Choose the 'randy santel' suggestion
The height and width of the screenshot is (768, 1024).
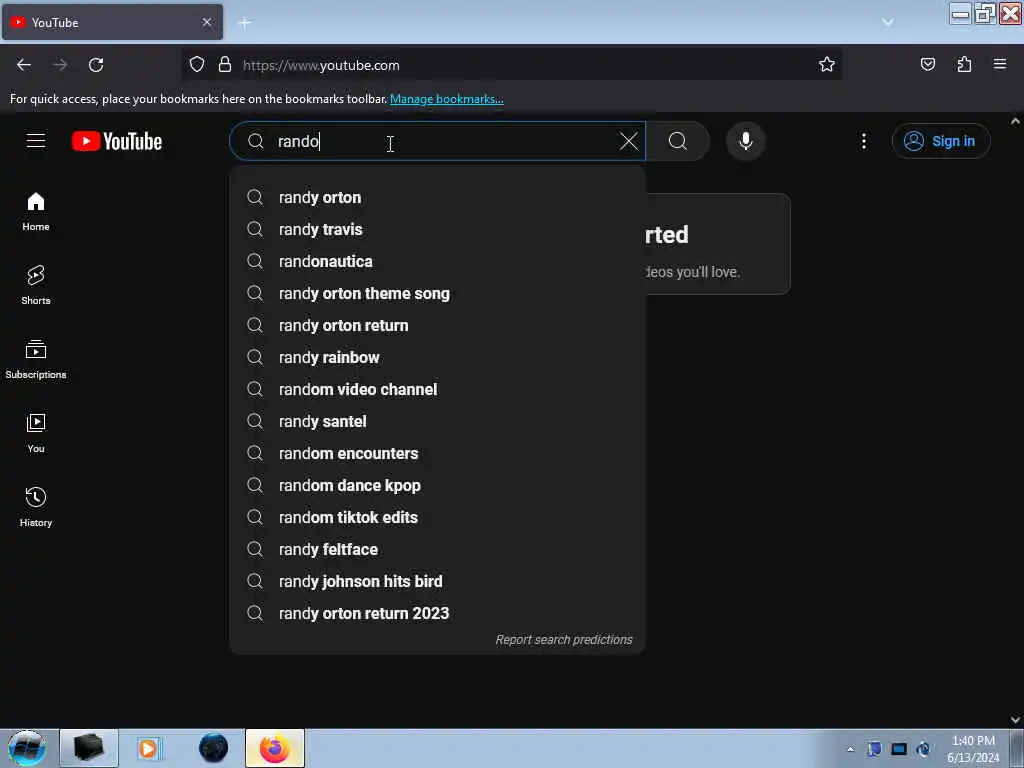(x=438, y=421)
